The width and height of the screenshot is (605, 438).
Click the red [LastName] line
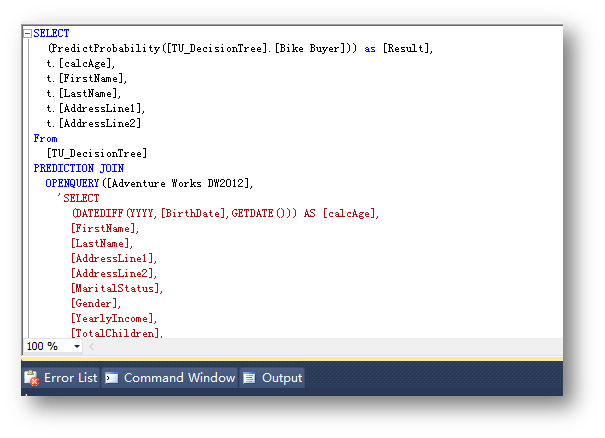[x=101, y=244]
